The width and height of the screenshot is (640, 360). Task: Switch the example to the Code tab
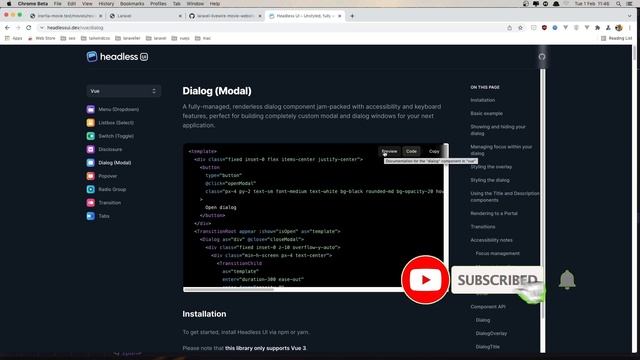tap(411, 151)
